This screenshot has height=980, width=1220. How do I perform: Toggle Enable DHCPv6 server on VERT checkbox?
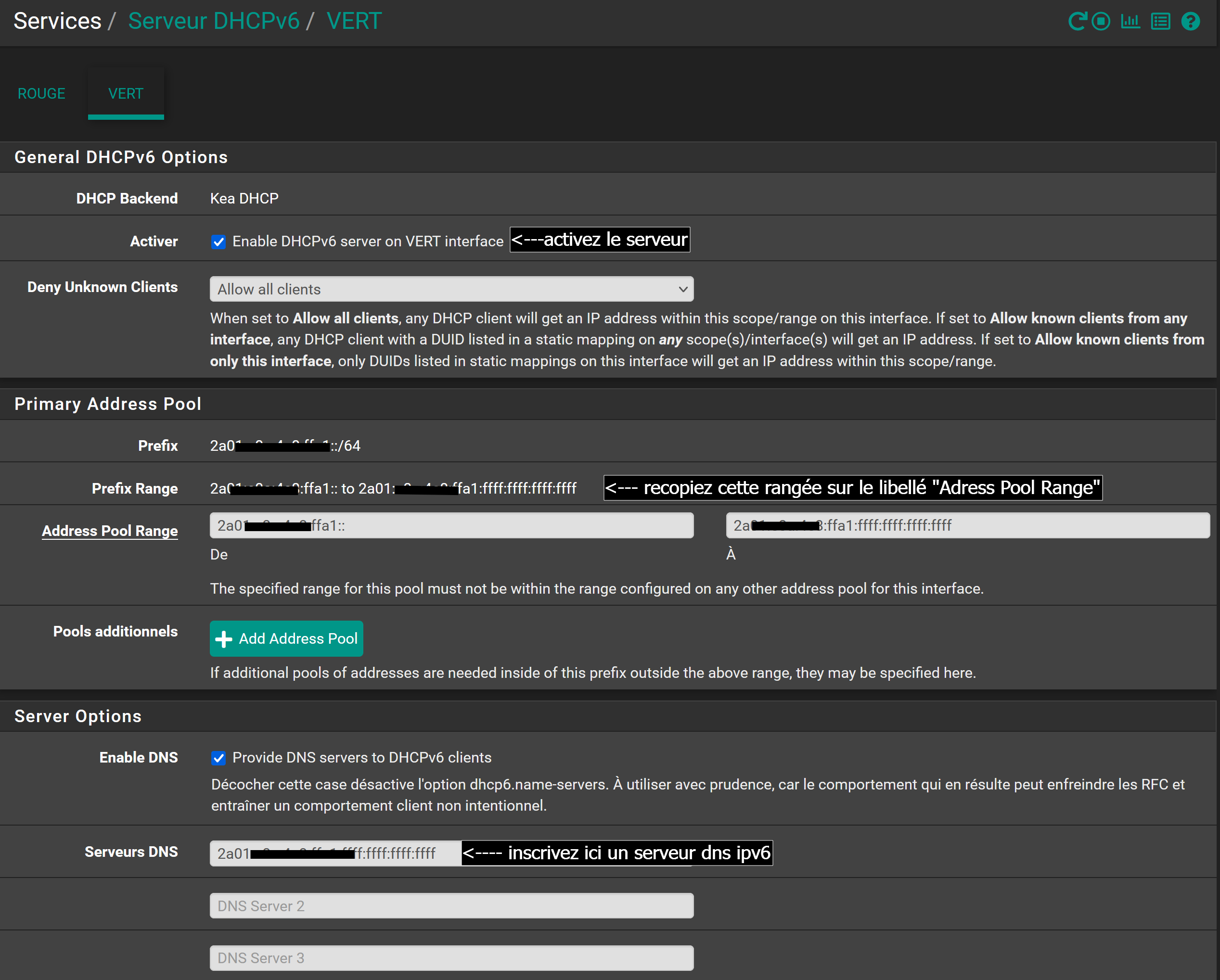click(x=218, y=242)
